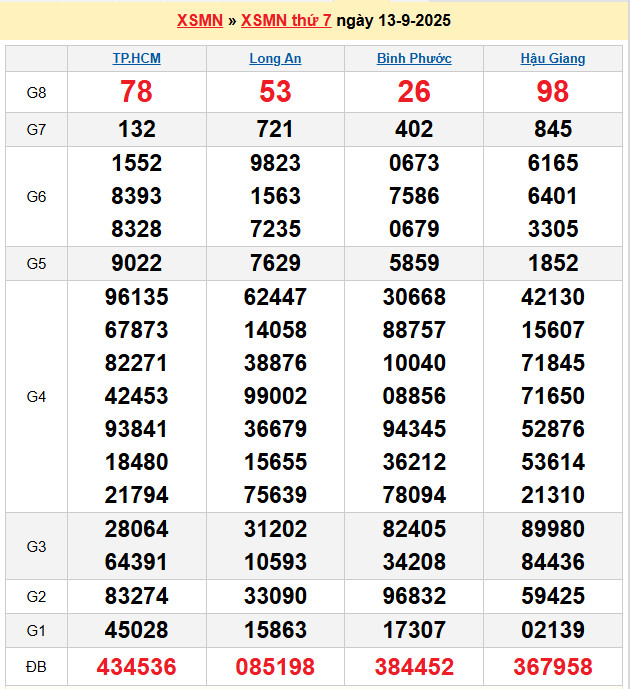Open the XSMN link in the header
Image resolution: width=630 pixels, height=689 pixels.
pos(199,21)
